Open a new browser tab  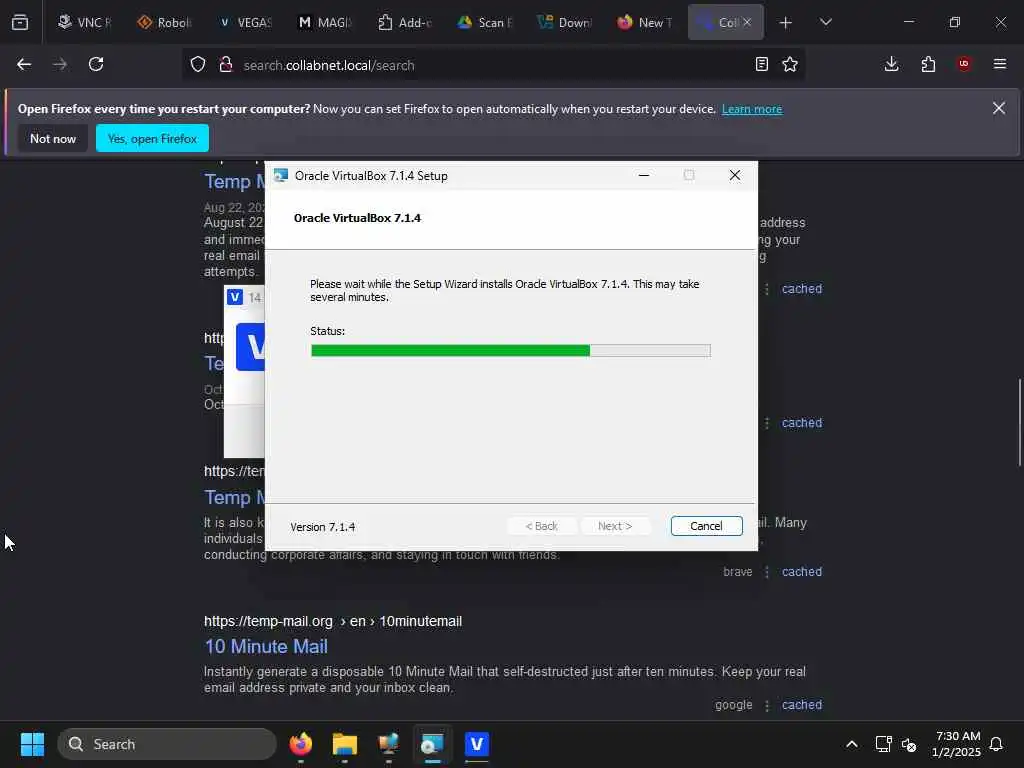786,22
